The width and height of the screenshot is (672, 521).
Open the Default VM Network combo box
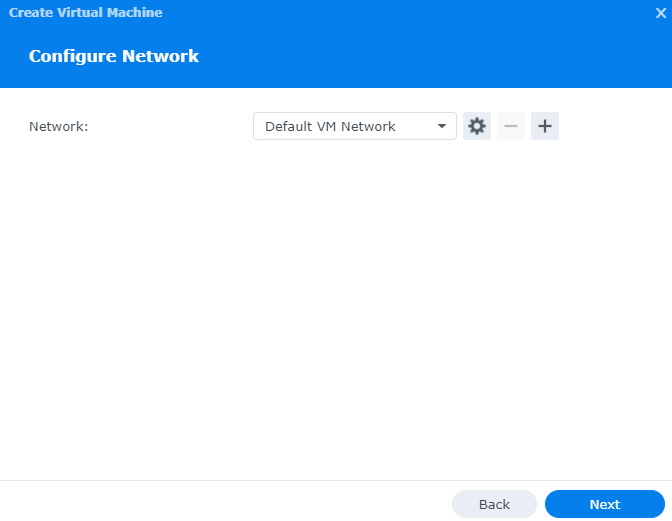[355, 126]
